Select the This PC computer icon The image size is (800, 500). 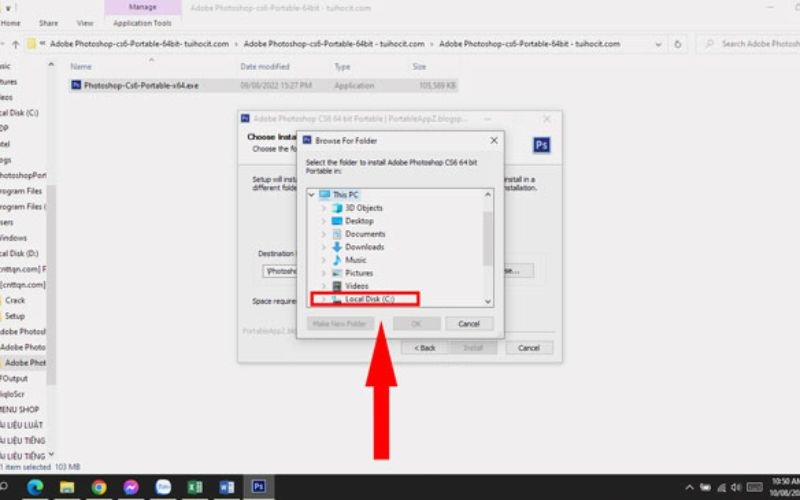(x=324, y=195)
